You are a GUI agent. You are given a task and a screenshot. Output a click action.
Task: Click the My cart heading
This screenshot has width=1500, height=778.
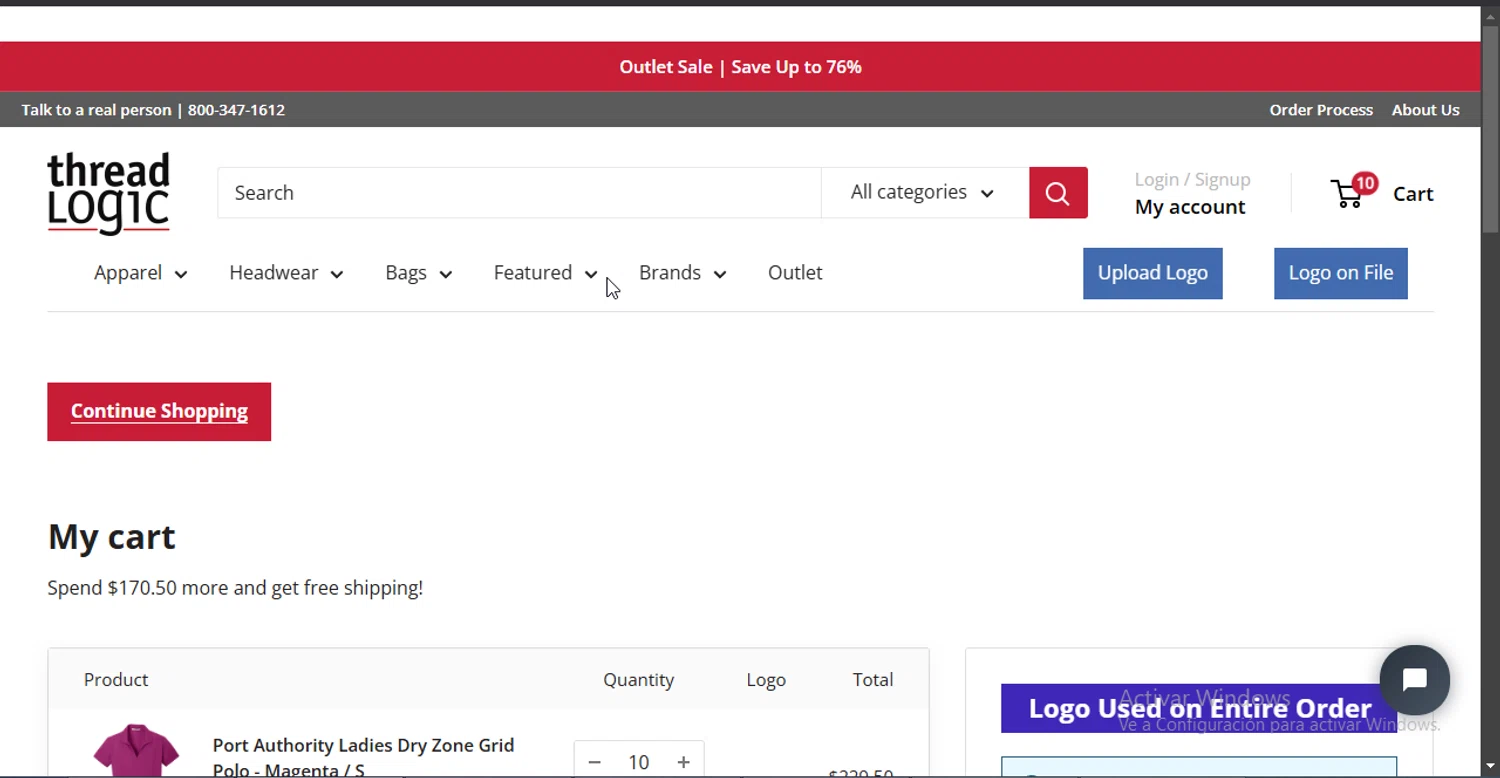111,537
